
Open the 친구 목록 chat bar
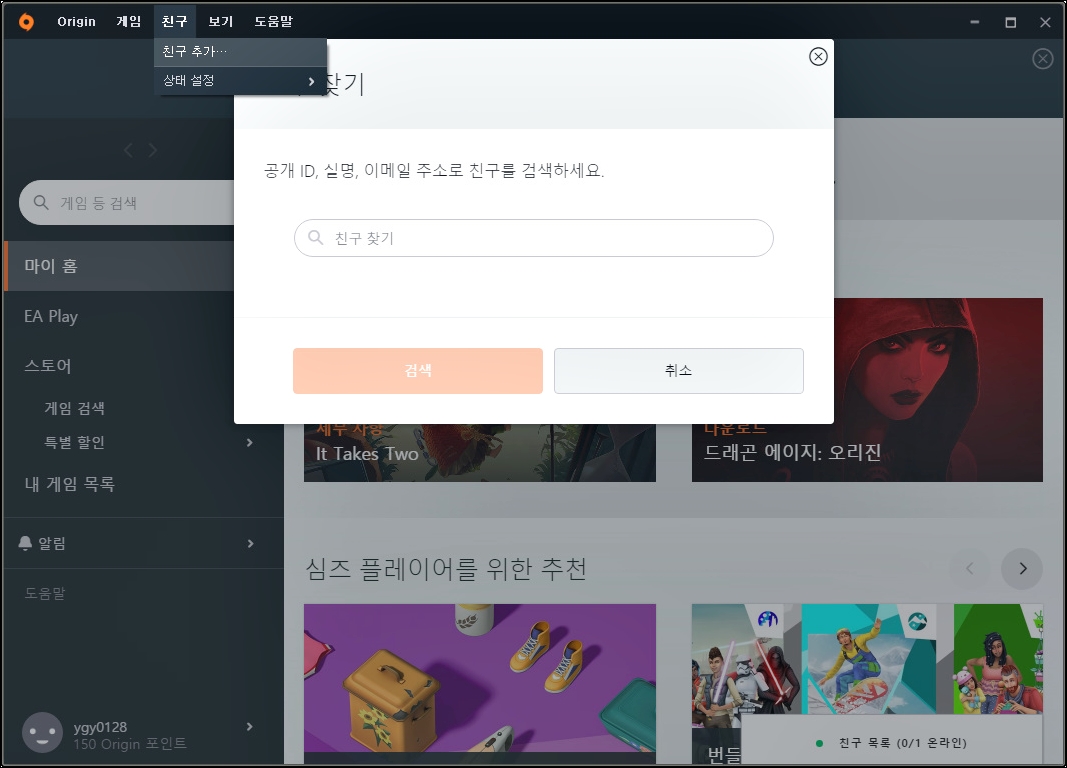click(891, 739)
